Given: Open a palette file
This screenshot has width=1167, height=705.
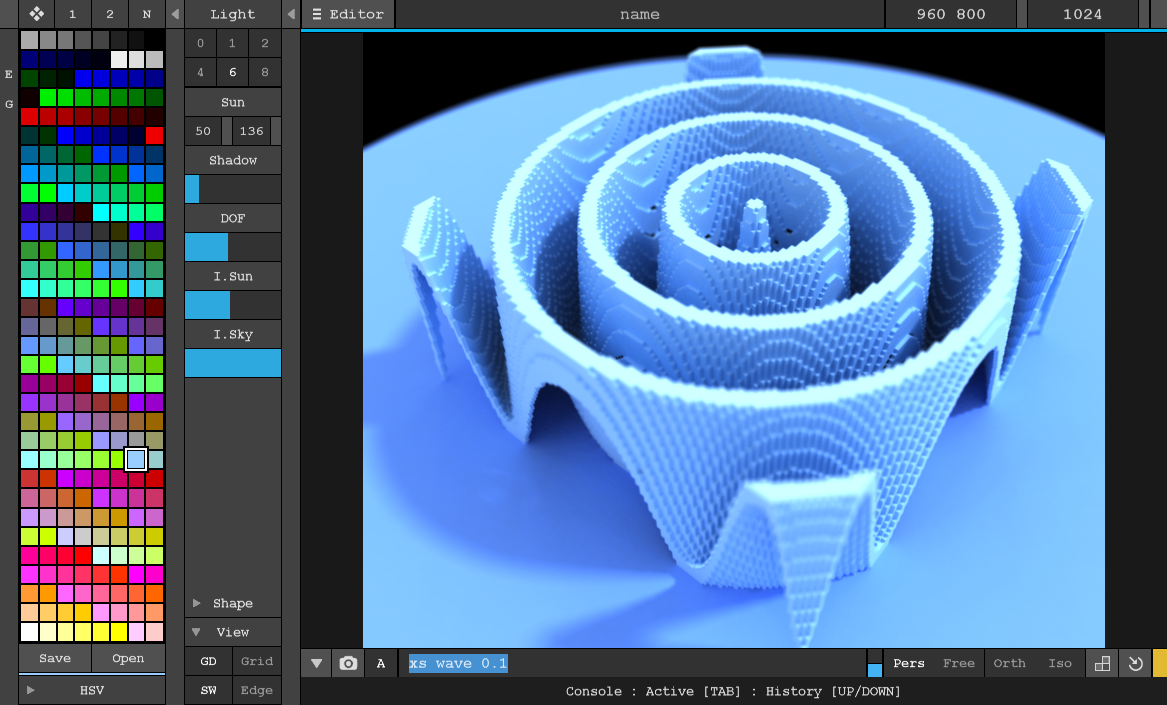Looking at the screenshot, I should pos(126,659).
